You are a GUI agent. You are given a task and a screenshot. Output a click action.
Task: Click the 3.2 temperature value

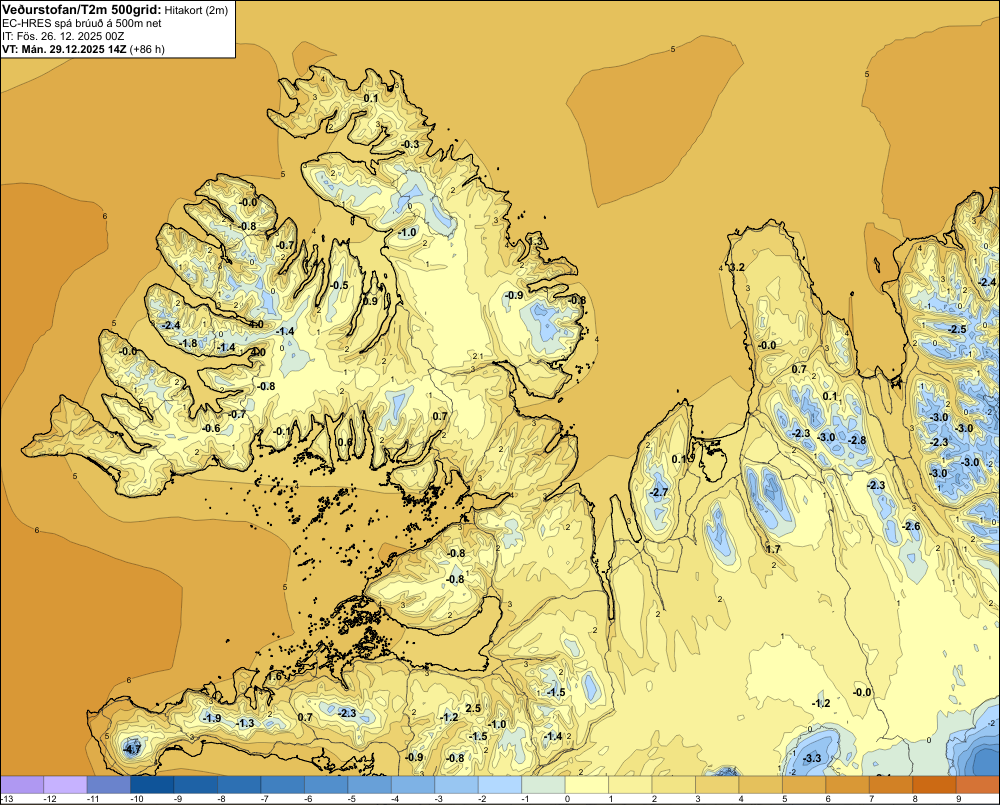[737, 267]
